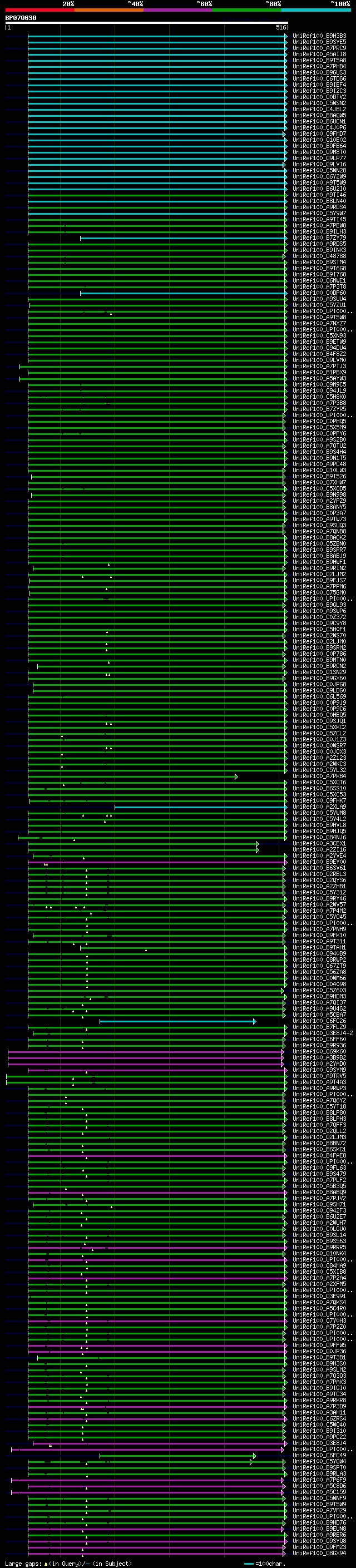Image resolution: width=356 pixels, height=1568 pixels.
Task: Click the short green bar for UniRef100_A7PKB4
Action: coord(132,776)
